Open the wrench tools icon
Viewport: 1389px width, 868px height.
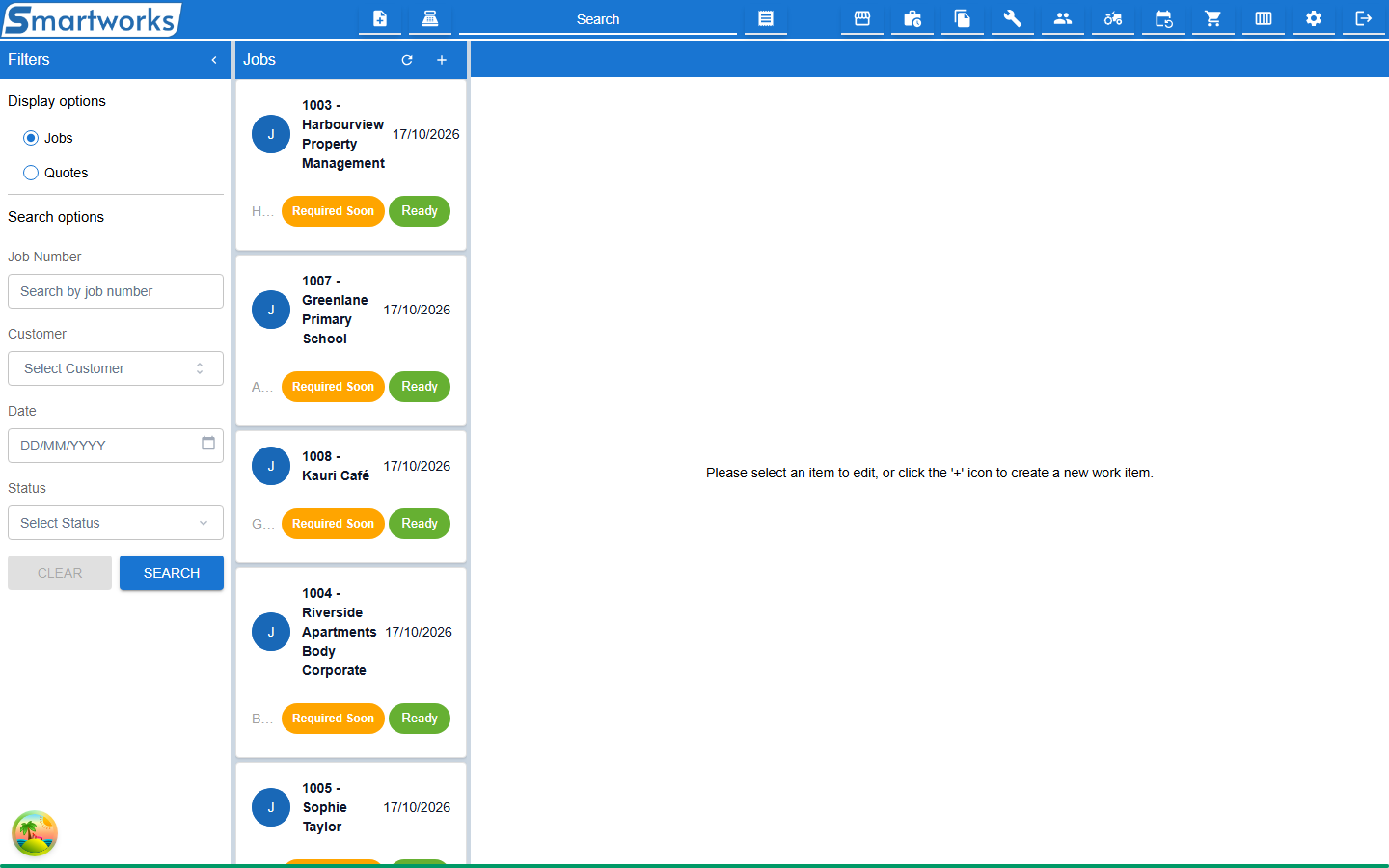coord(1013,18)
